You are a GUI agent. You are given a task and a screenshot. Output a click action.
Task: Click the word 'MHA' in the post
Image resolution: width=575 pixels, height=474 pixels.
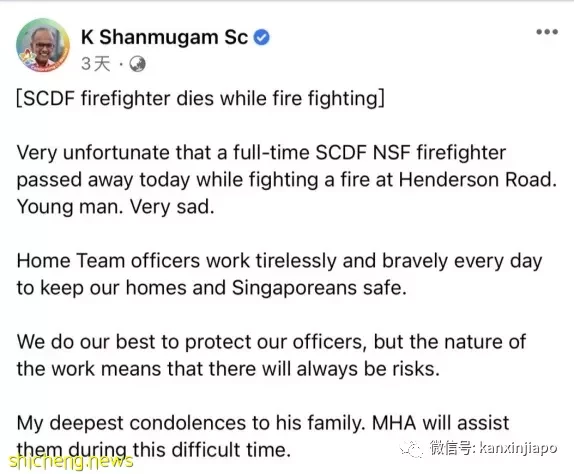pos(394,423)
